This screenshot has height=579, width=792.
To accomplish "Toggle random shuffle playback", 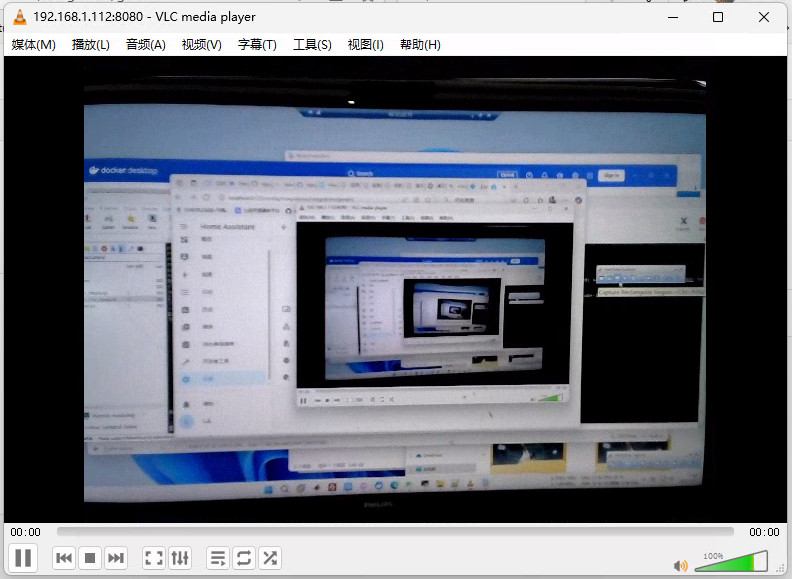I will click(x=270, y=558).
